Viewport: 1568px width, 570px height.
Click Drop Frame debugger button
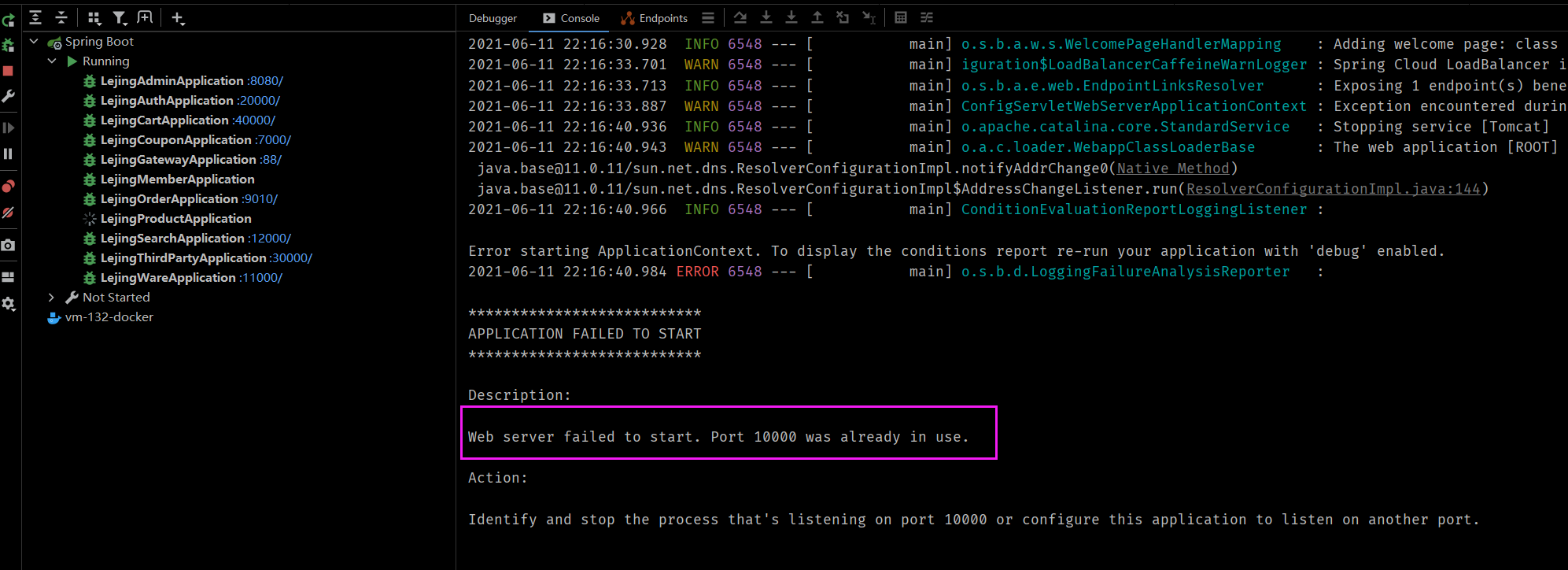point(843,17)
